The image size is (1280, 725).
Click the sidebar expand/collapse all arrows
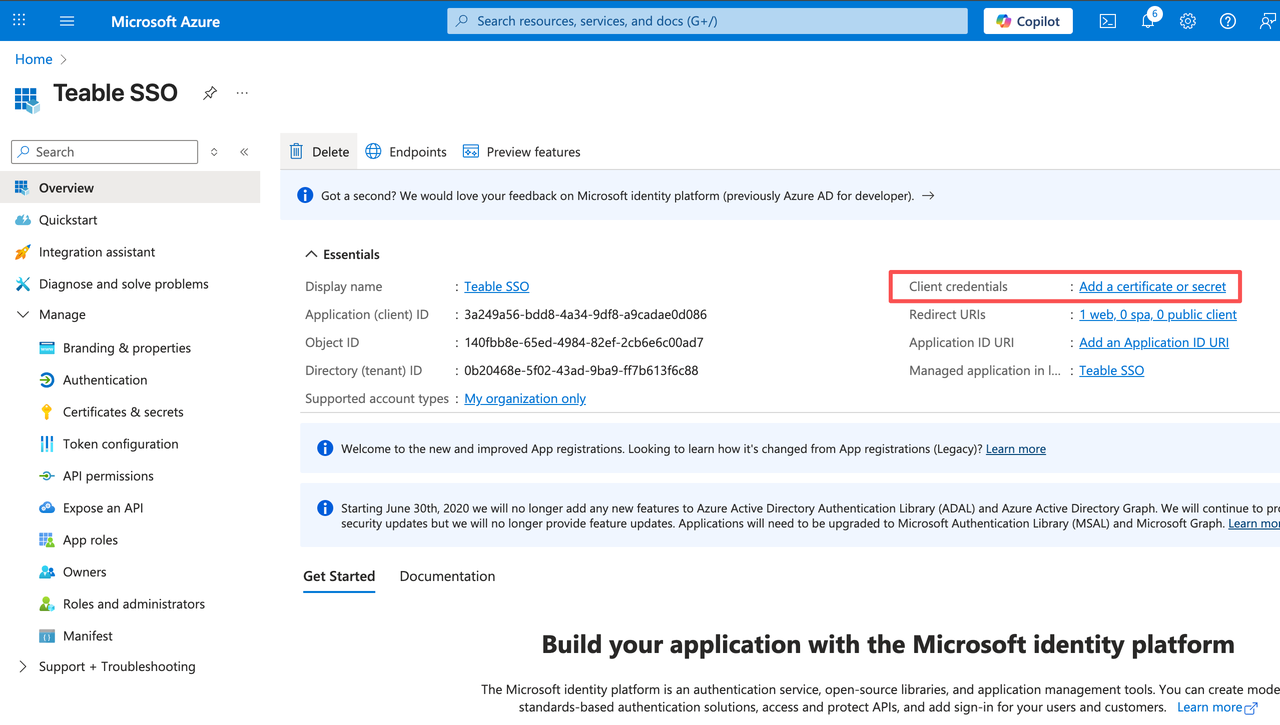[214, 152]
